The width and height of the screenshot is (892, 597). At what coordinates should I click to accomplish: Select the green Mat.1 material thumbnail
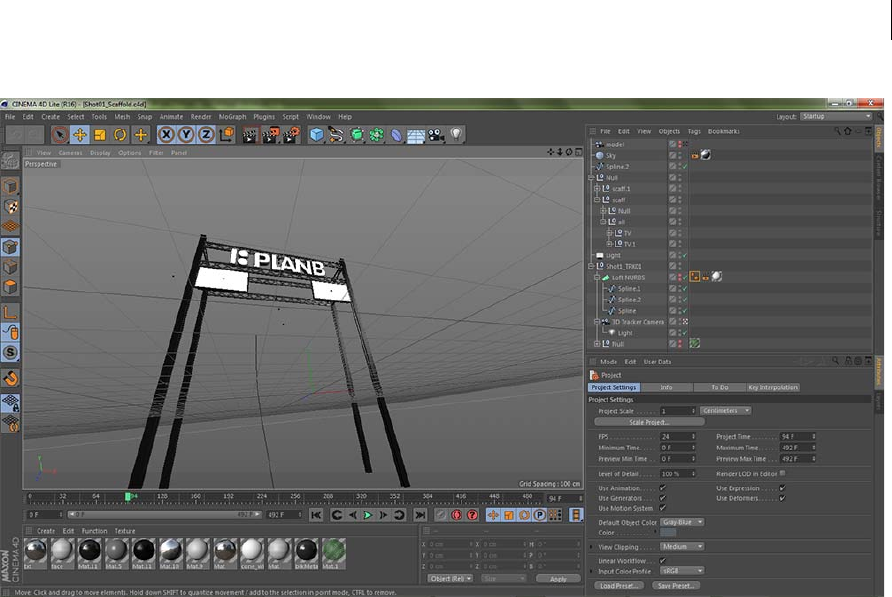334,552
